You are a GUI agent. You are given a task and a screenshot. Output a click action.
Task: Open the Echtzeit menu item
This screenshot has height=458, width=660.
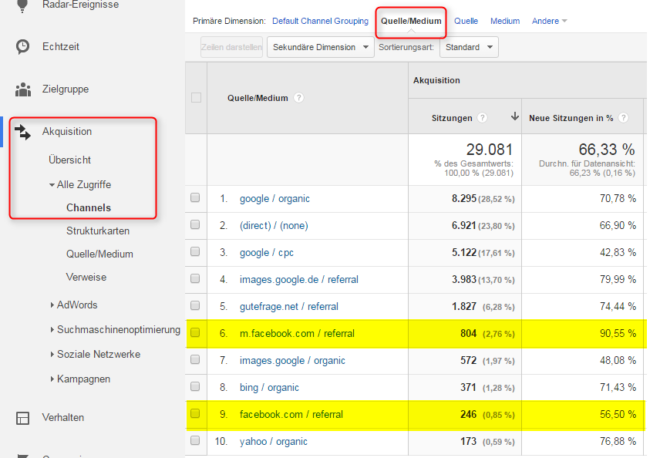[x=60, y=47]
